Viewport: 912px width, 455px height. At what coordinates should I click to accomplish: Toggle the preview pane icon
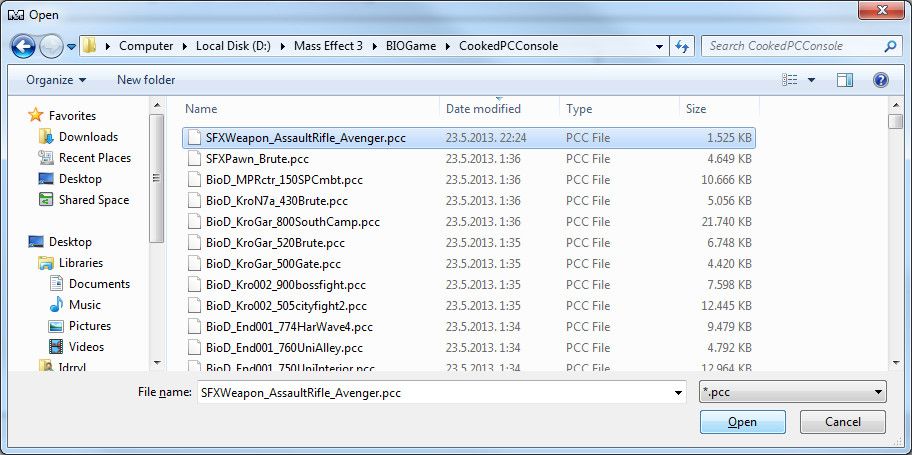[845, 80]
